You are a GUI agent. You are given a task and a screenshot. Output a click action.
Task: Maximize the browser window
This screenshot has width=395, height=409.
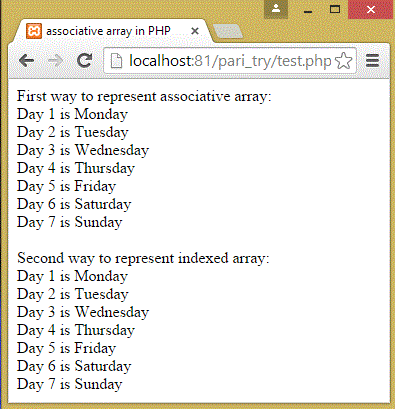point(335,9)
